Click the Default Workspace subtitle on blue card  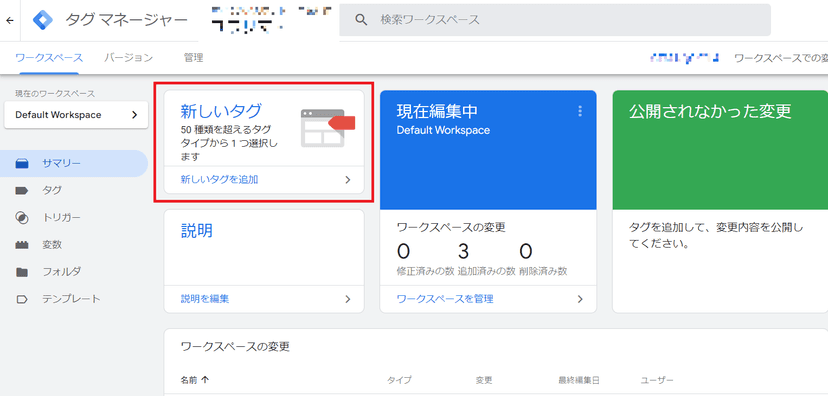pos(443,130)
